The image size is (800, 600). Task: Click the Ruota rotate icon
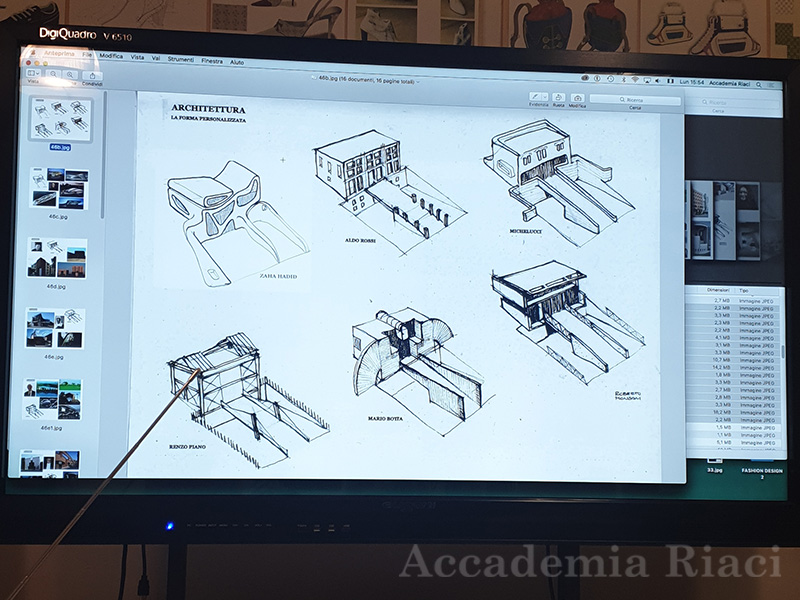coord(559,97)
